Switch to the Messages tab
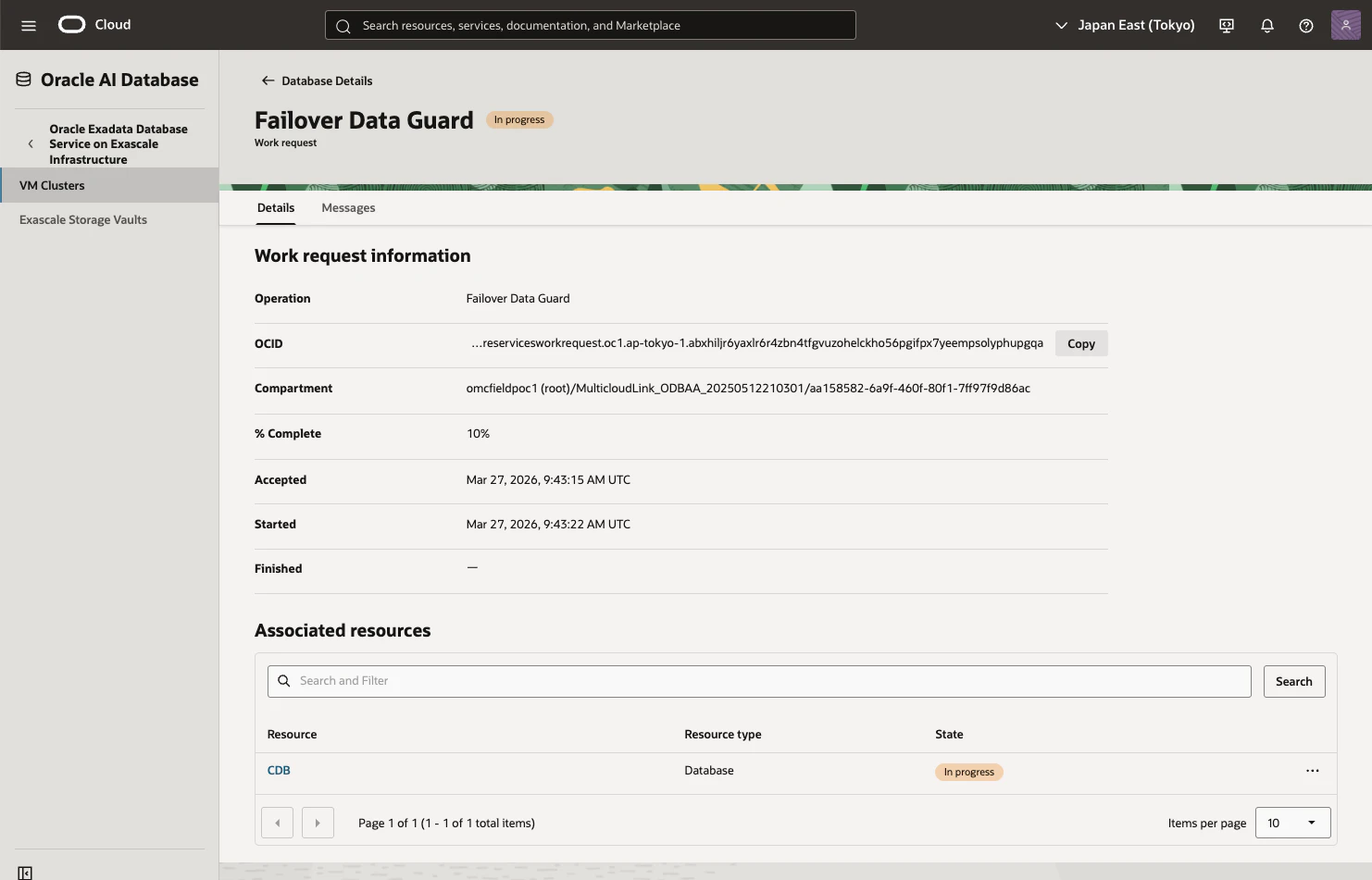Viewport: 1372px width, 880px height. coord(348,208)
